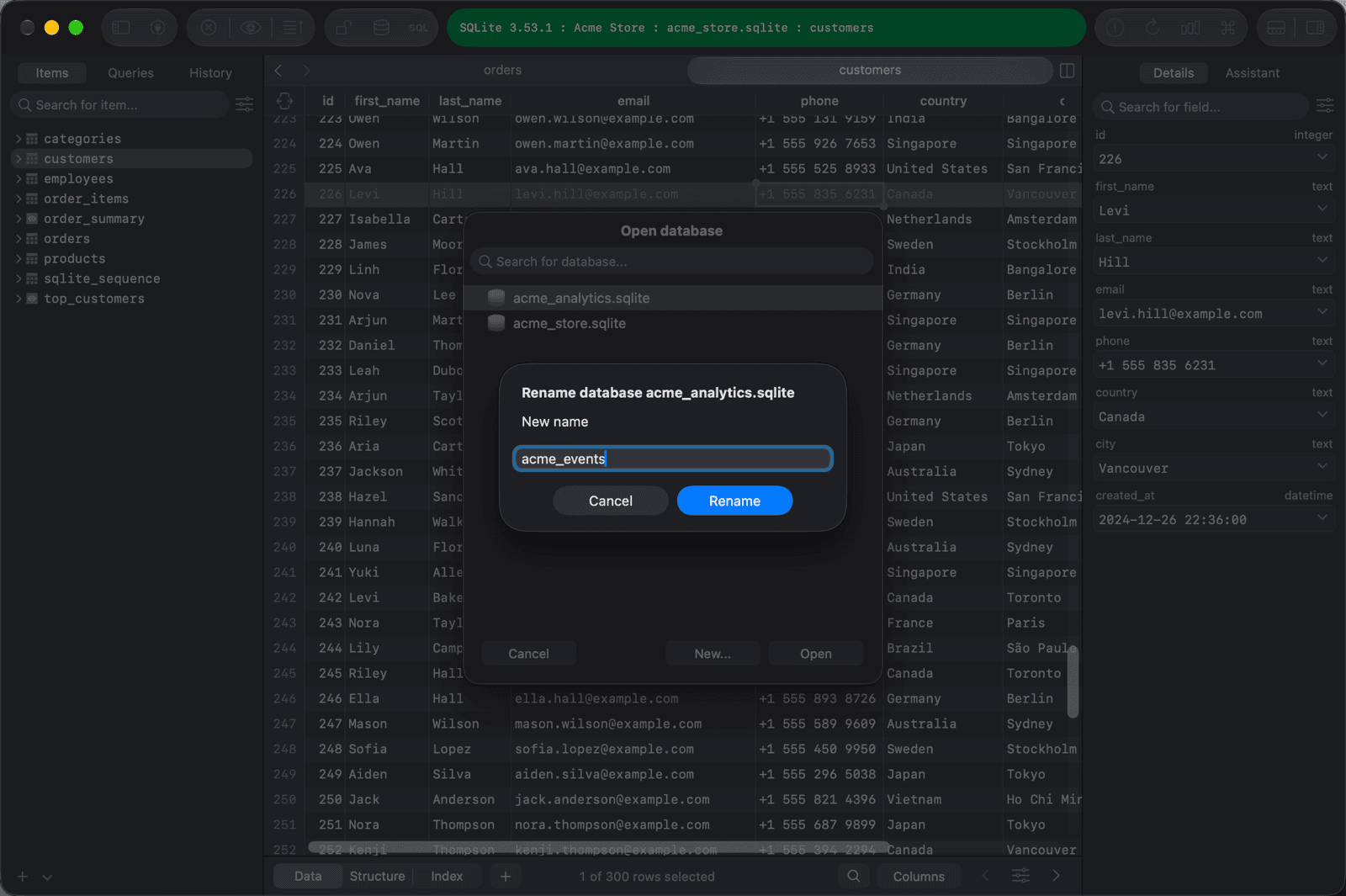Navigate back with the left arrow above grid
This screenshot has width=1346, height=896.
[x=278, y=71]
